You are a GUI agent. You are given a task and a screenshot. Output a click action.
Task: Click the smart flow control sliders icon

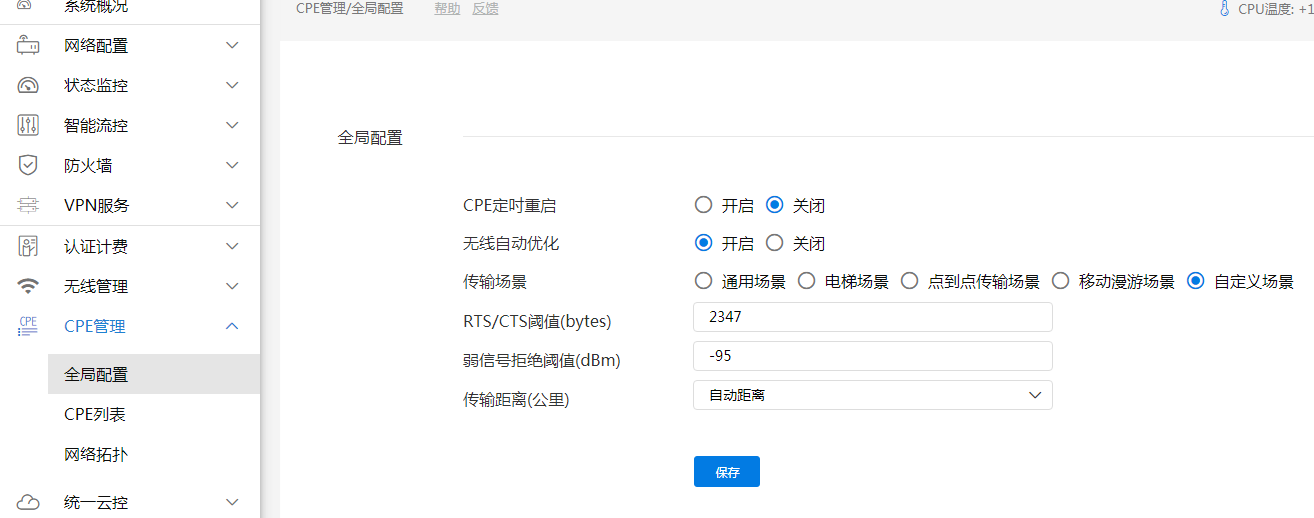click(28, 125)
